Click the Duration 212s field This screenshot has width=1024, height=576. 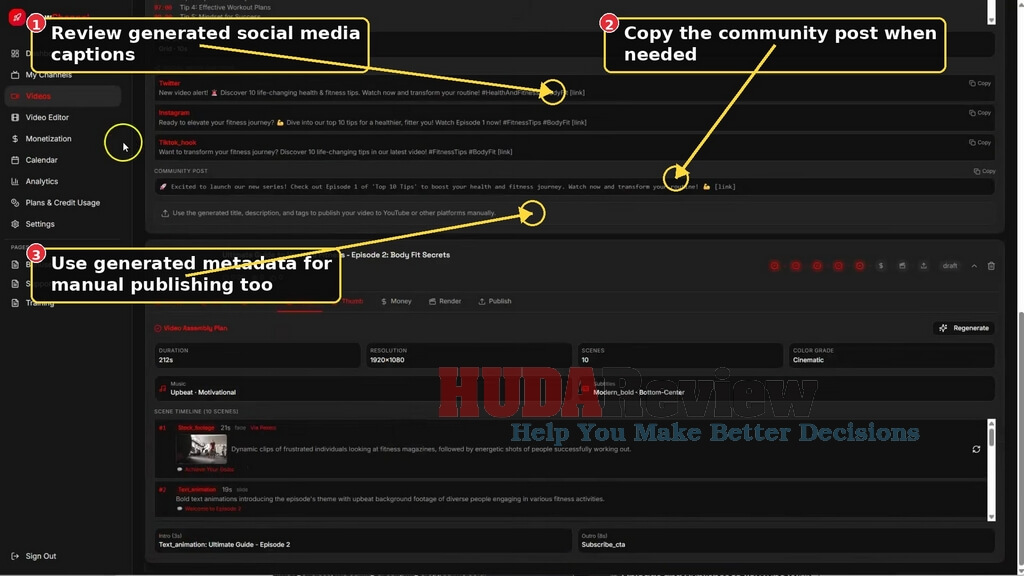[x=257, y=355]
